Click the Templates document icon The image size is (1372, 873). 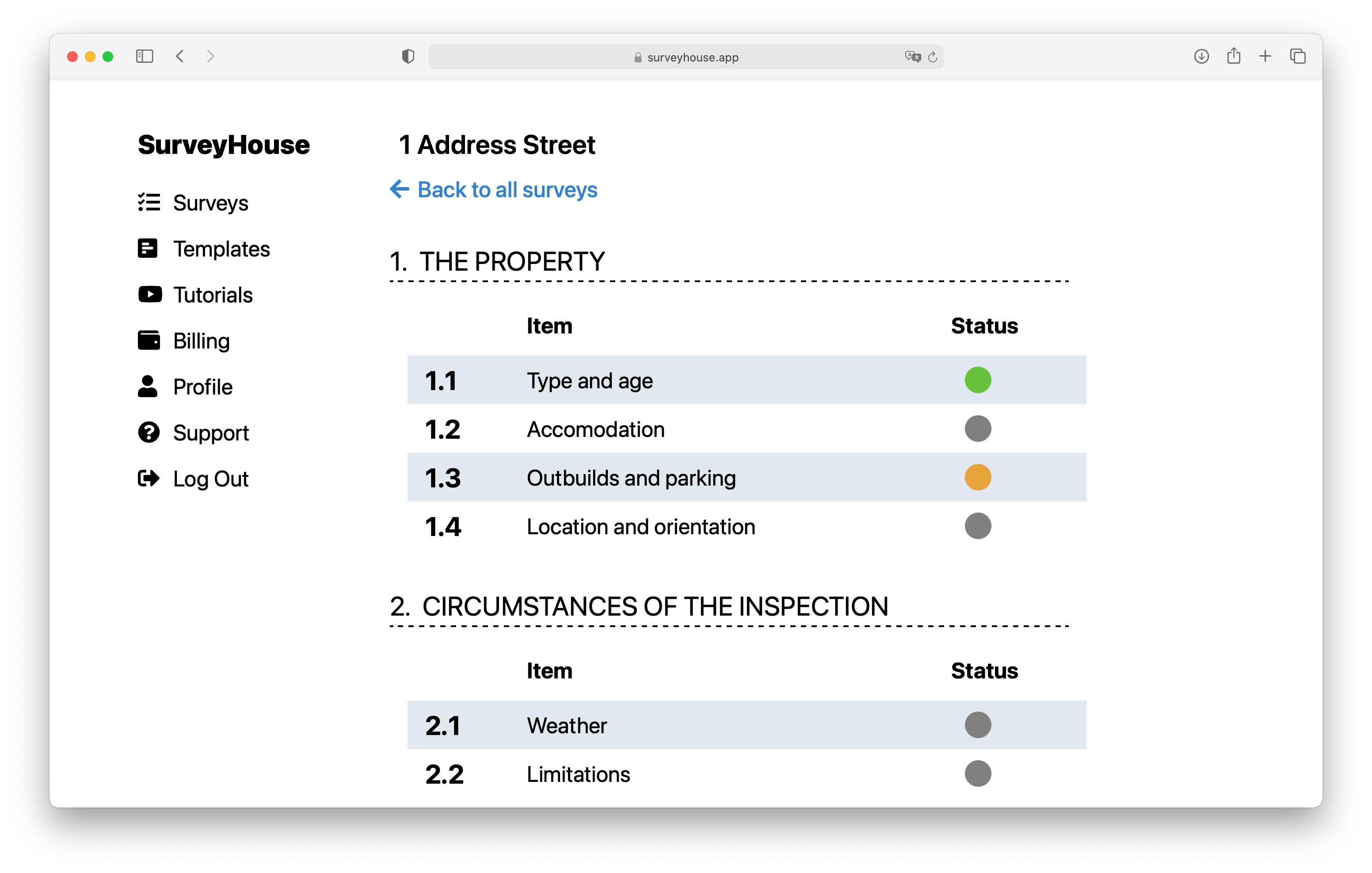pos(148,249)
